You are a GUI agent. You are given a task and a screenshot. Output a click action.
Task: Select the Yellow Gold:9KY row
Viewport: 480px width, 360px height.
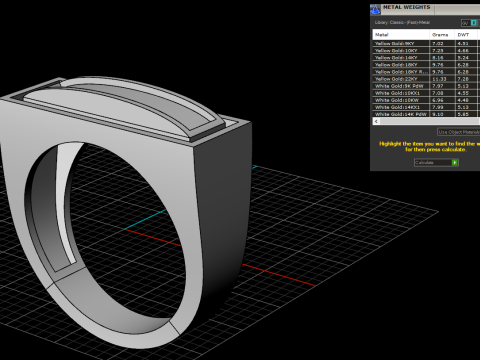click(x=426, y=43)
